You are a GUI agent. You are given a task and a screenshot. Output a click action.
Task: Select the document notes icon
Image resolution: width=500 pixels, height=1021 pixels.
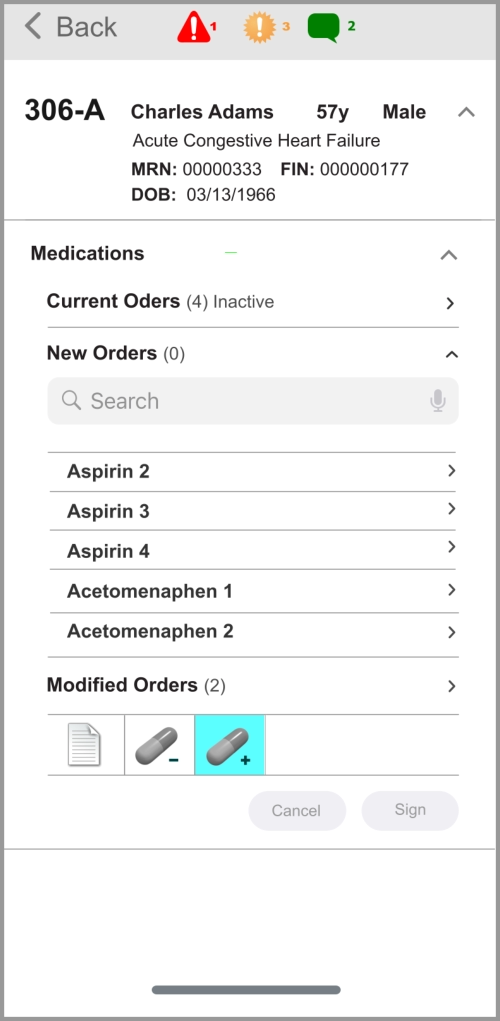coord(85,745)
